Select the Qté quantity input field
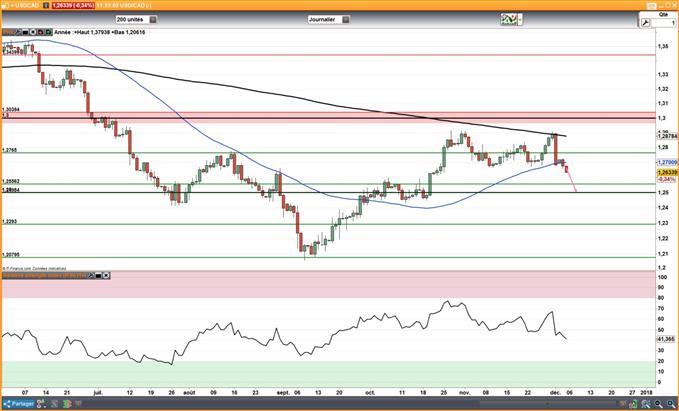Viewport: 679px width, 411px height. pyautogui.click(x=663, y=23)
